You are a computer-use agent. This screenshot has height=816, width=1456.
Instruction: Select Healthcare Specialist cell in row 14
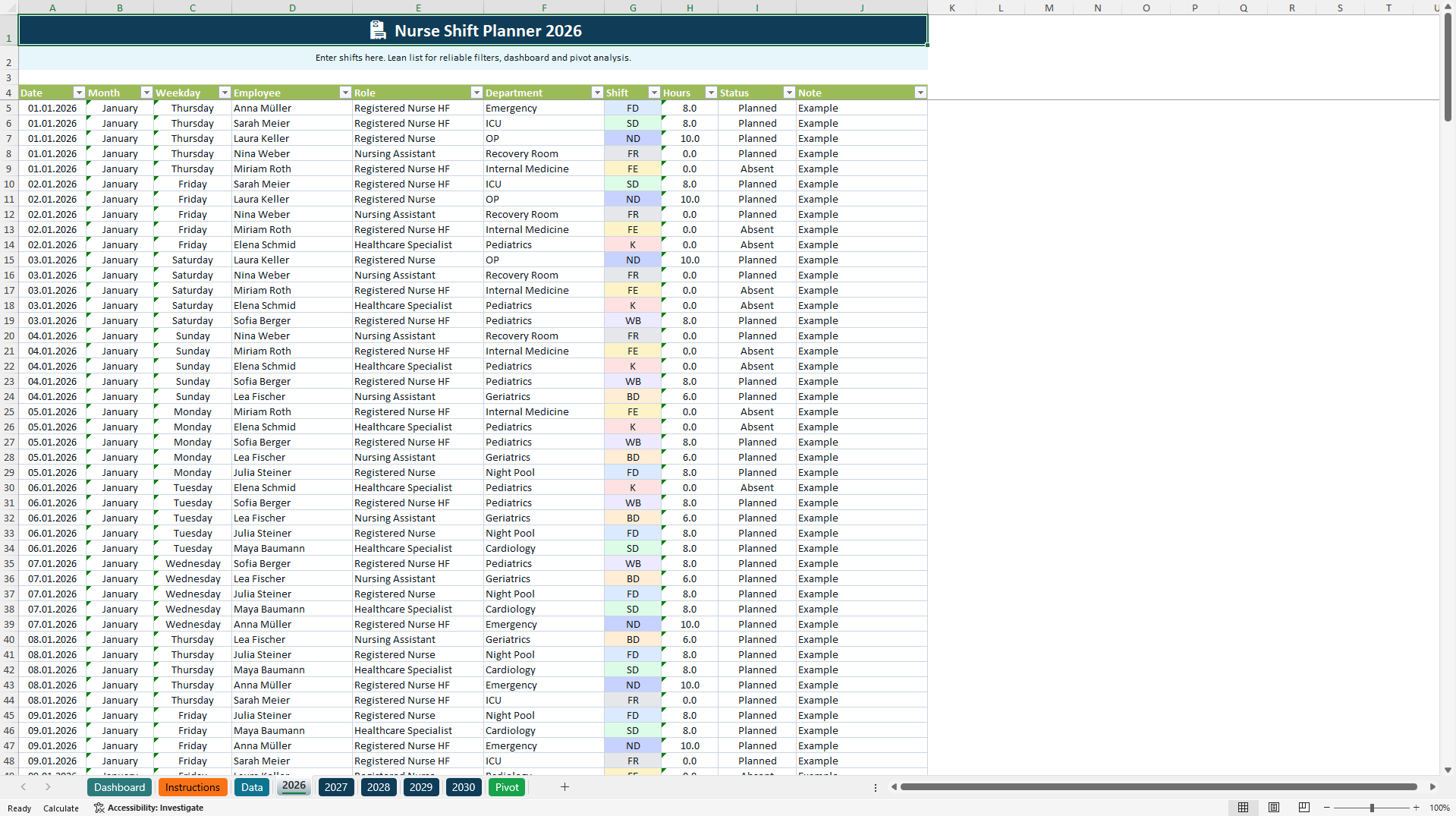click(x=417, y=244)
